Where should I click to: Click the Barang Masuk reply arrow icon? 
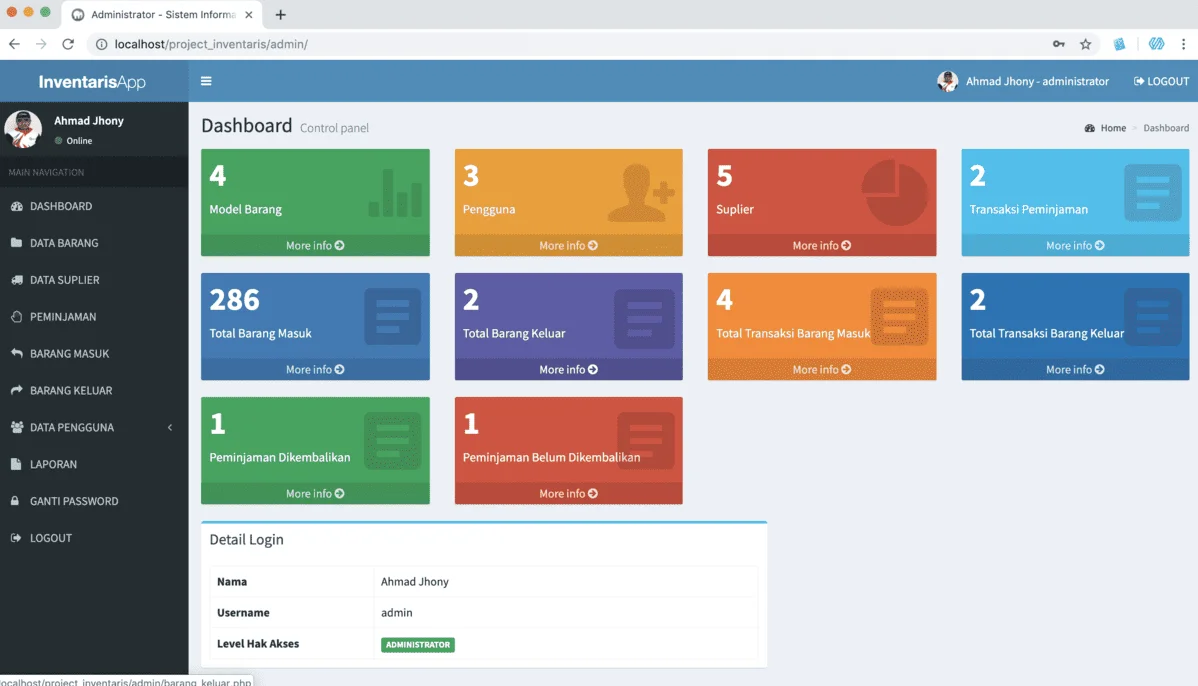[16, 354]
